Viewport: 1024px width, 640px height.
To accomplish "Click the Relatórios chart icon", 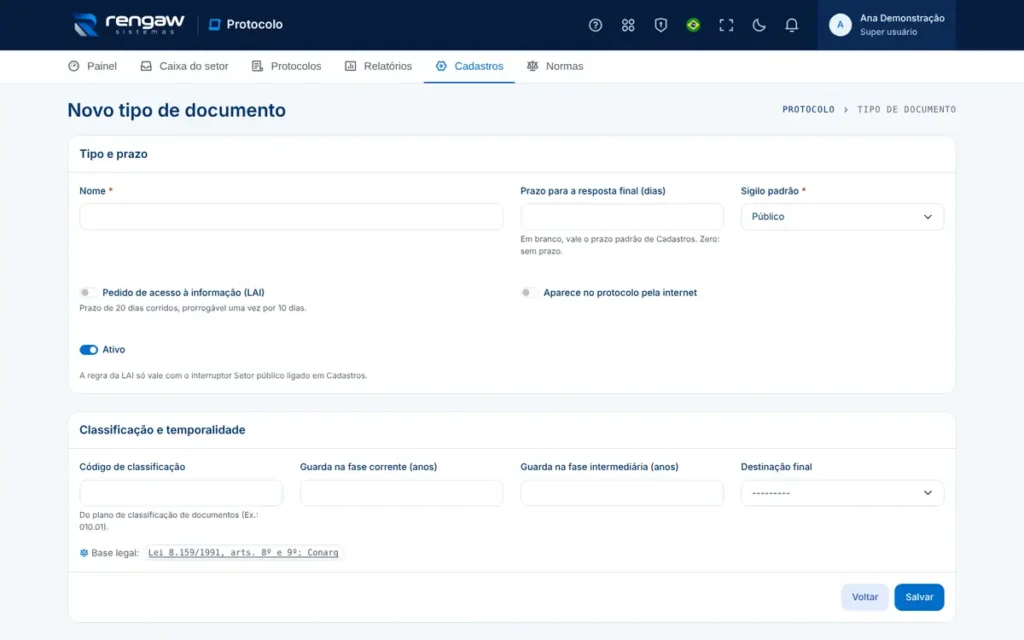I will (x=350, y=66).
